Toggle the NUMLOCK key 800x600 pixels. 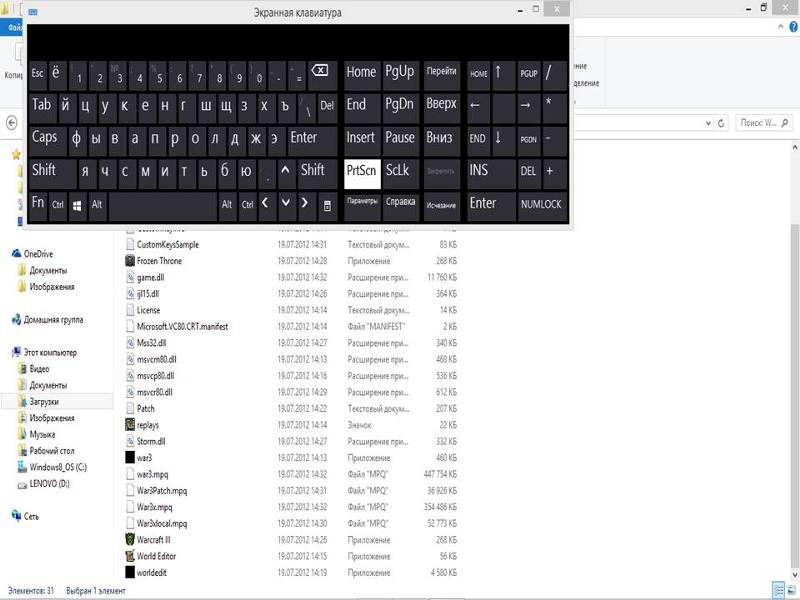541,204
